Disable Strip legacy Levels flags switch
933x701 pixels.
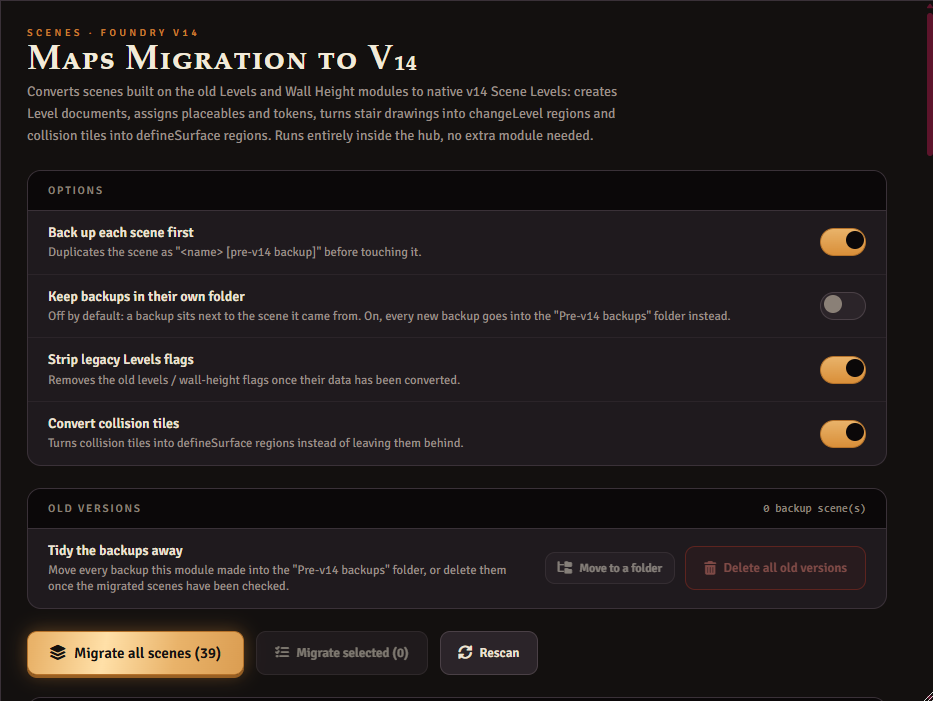[843, 370]
